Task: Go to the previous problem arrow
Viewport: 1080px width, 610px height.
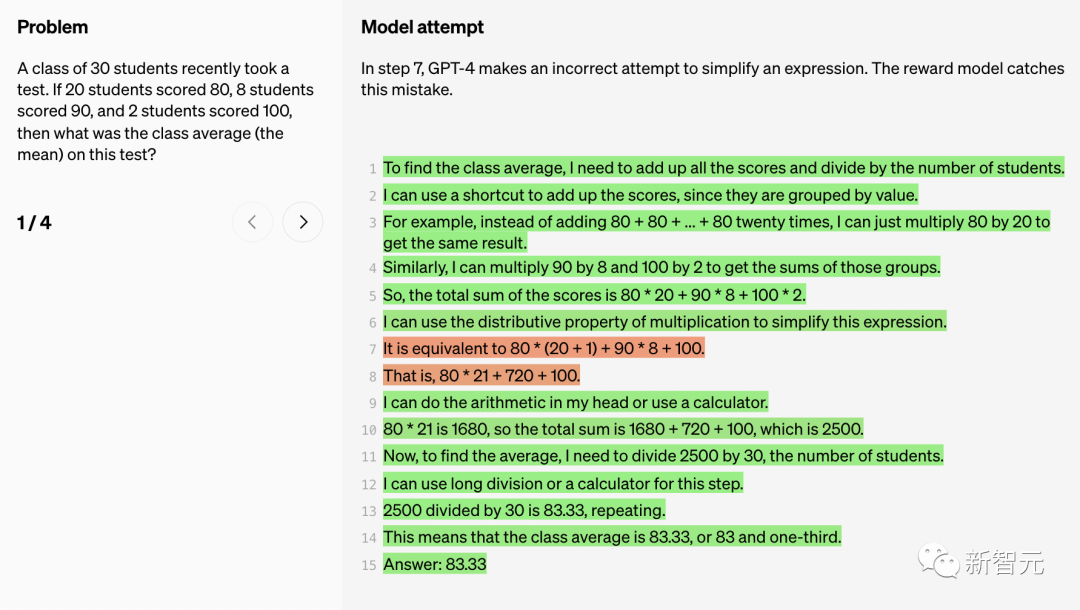Action: click(252, 222)
